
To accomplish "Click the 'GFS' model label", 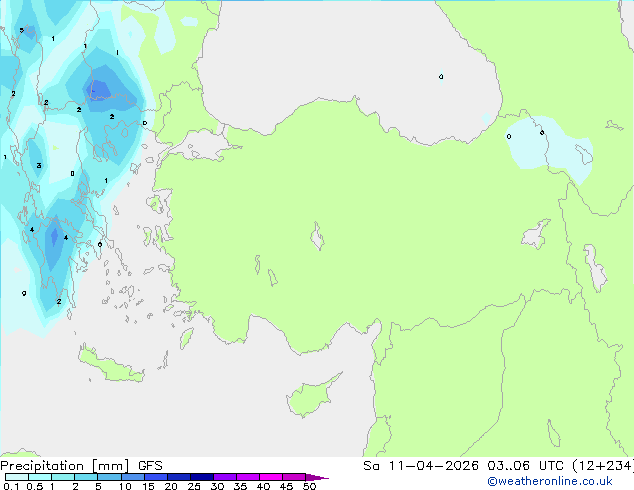I will tap(150, 466).
